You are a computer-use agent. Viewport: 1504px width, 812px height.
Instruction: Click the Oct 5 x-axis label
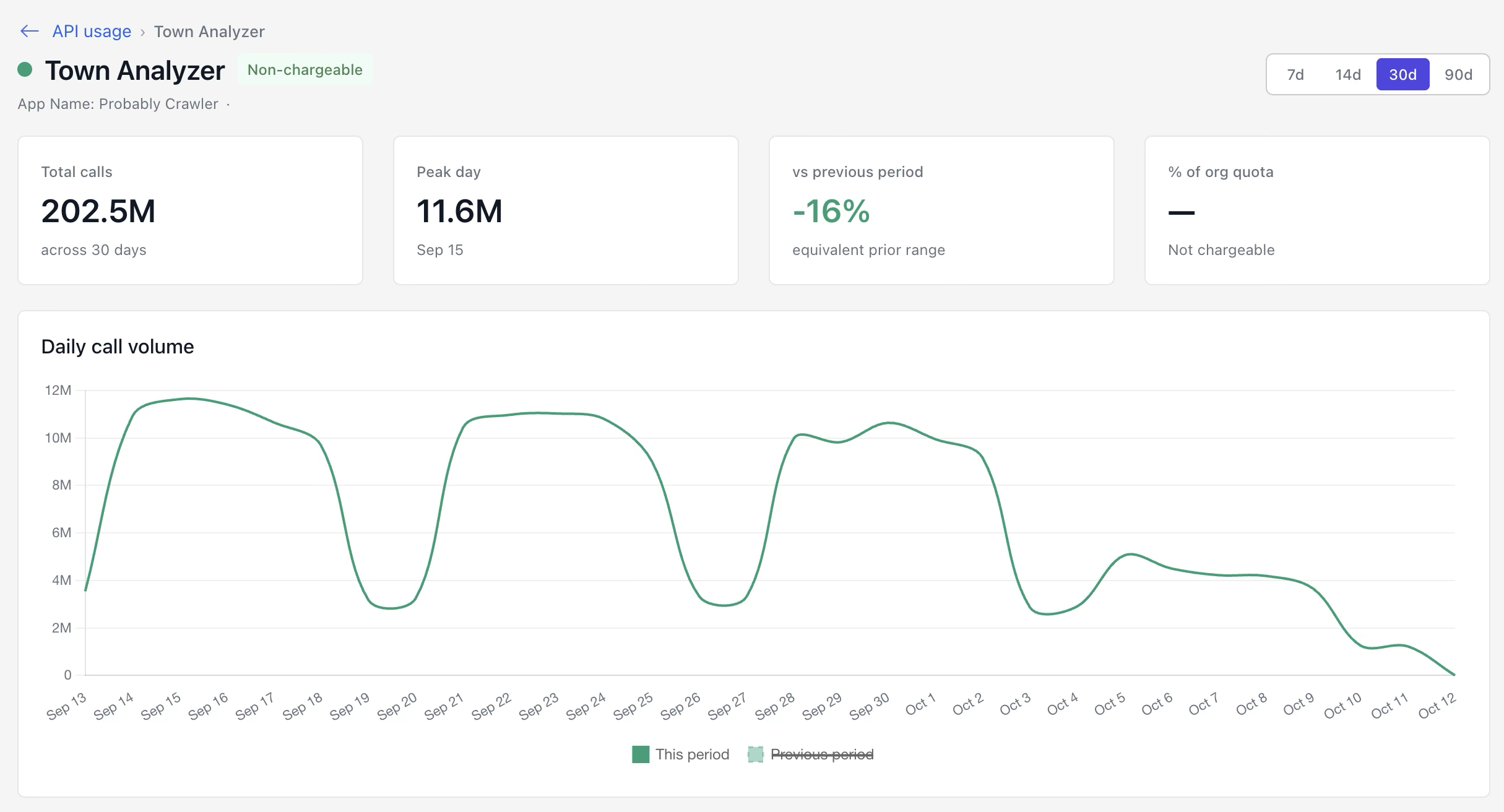coord(1110,705)
